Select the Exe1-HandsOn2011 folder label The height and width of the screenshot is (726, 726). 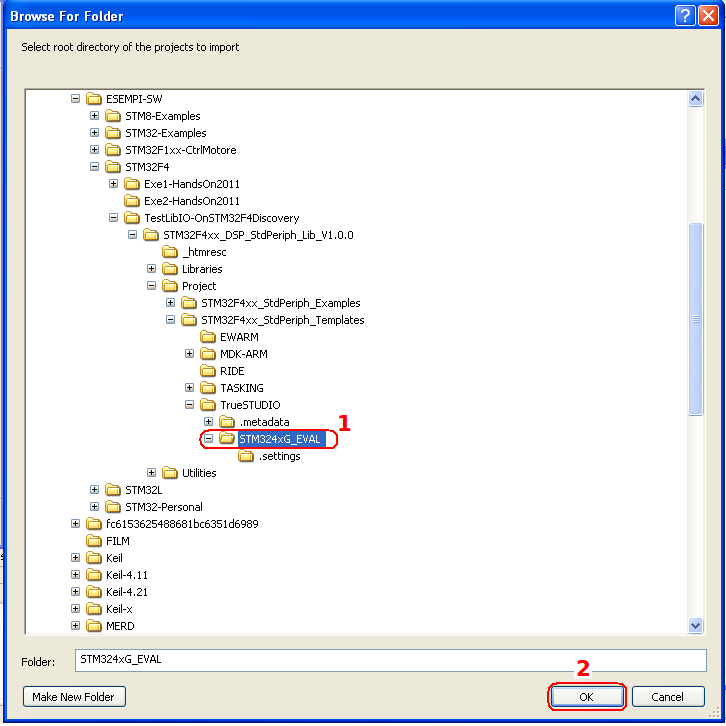tap(192, 184)
